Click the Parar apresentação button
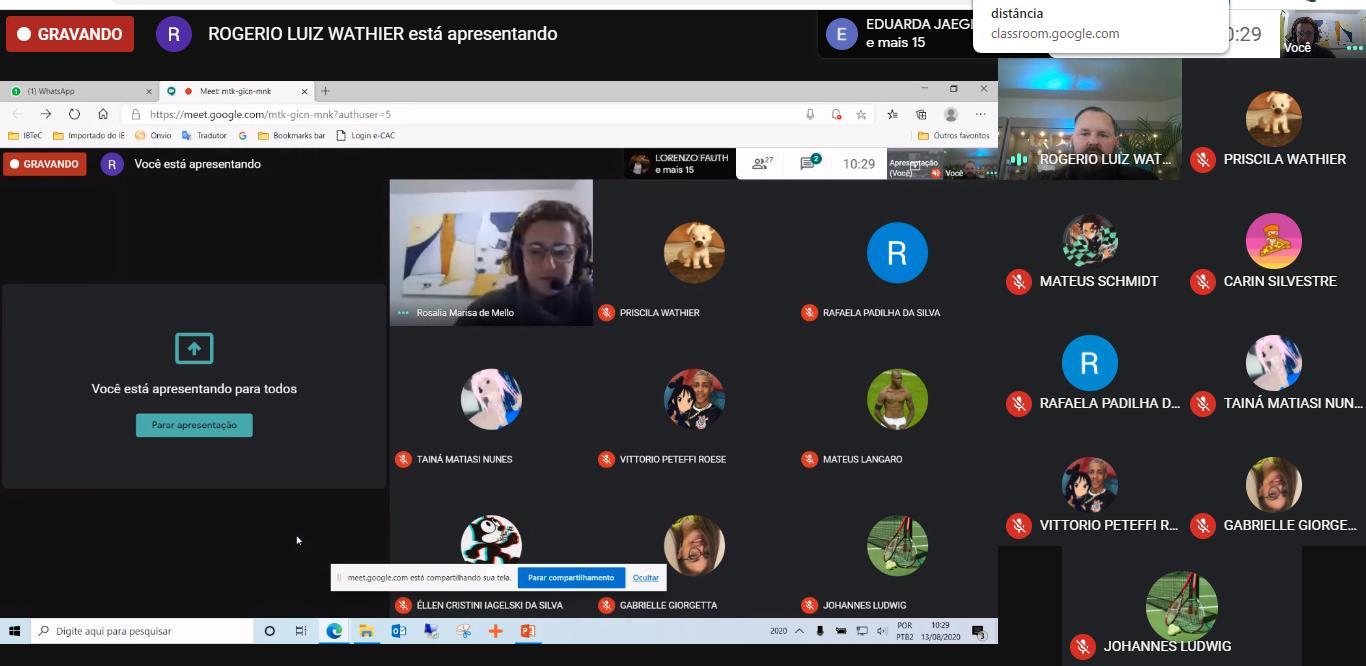 click(194, 425)
